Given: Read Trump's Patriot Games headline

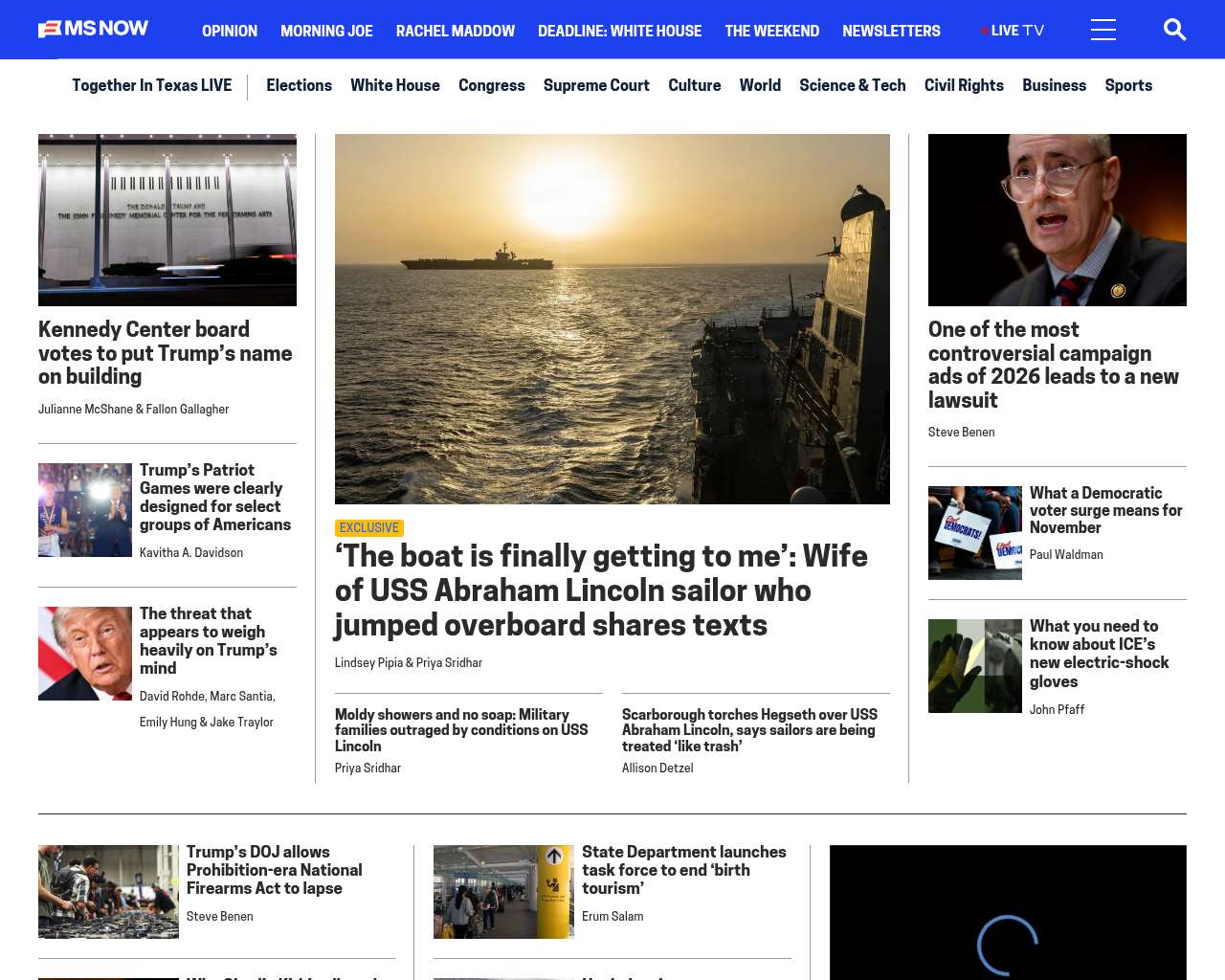Looking at the screenshot, I should [x=215, y=498].
